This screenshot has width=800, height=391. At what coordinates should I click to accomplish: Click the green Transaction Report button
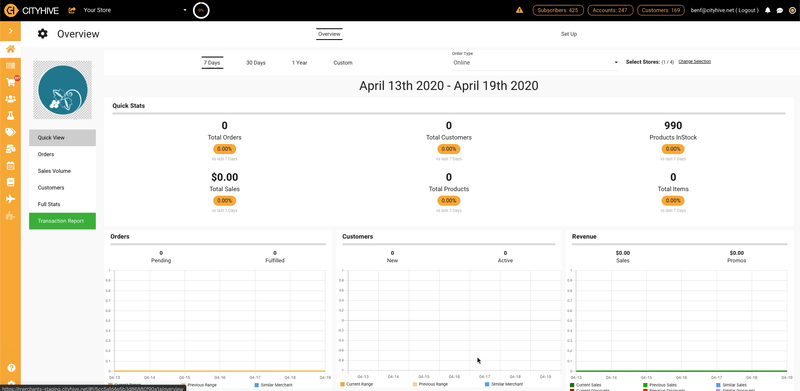[62, 221]
